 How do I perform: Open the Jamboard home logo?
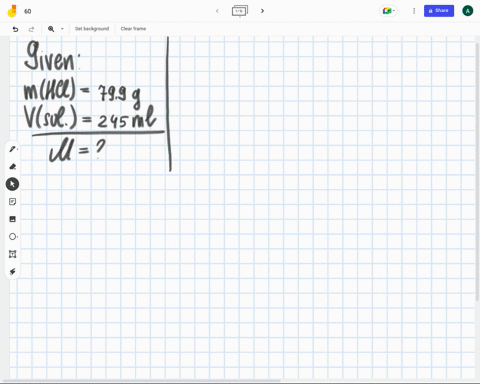pyautogui.click(x=12, y=11)
